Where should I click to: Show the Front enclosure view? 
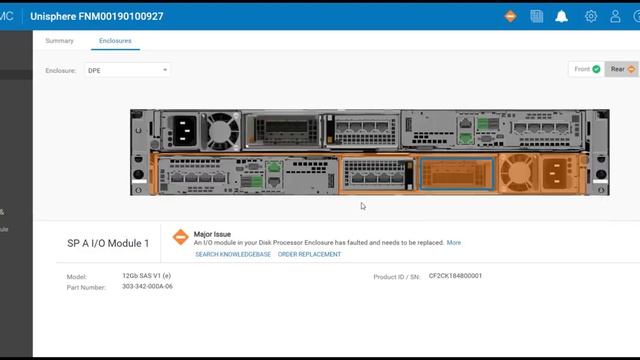coord(587,69)
